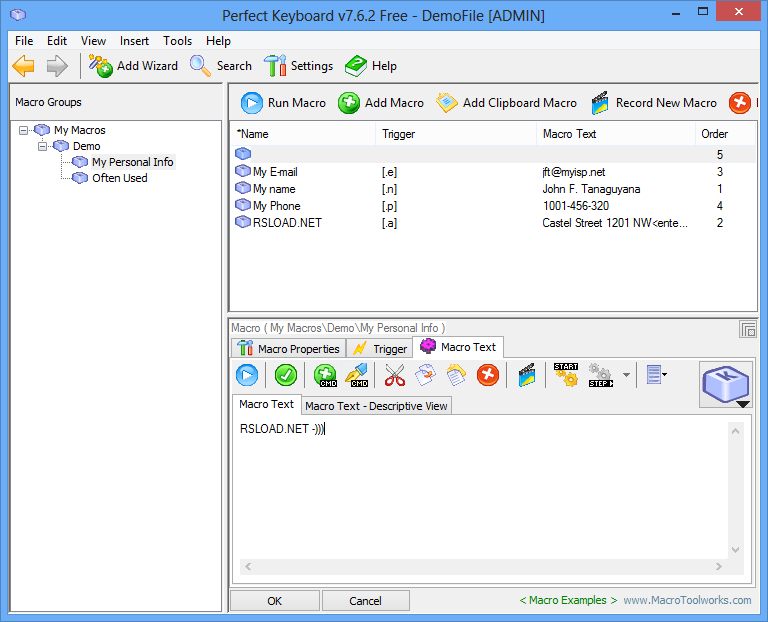Click the edit command CMD pen icon

[x=357, y=375]
